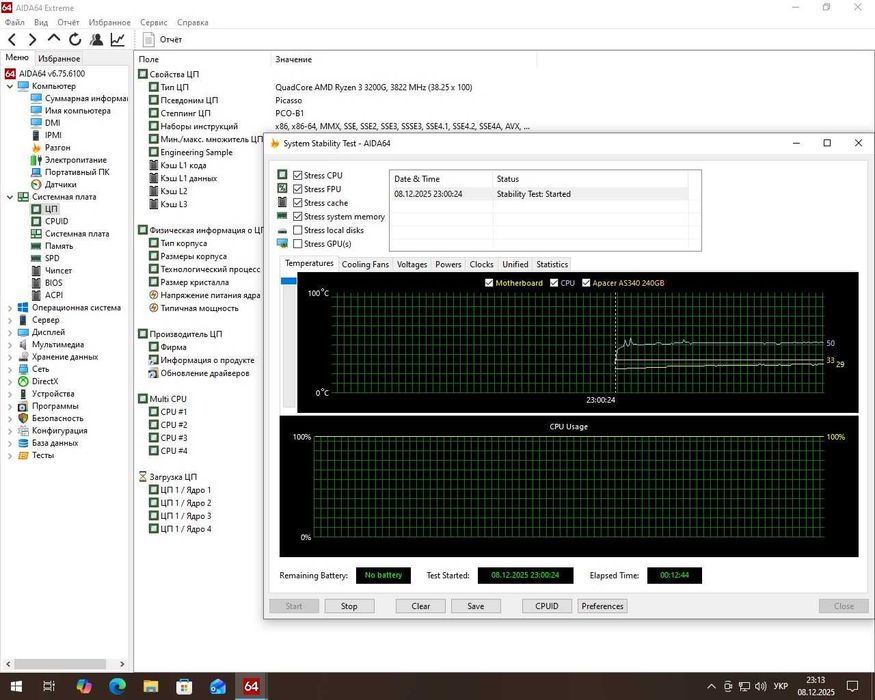Image resolution: width=875 pixels, height=700 pixels.
Task: Switch to the Voltages tab
Action: pyautogui.click(x=412, y=265)
